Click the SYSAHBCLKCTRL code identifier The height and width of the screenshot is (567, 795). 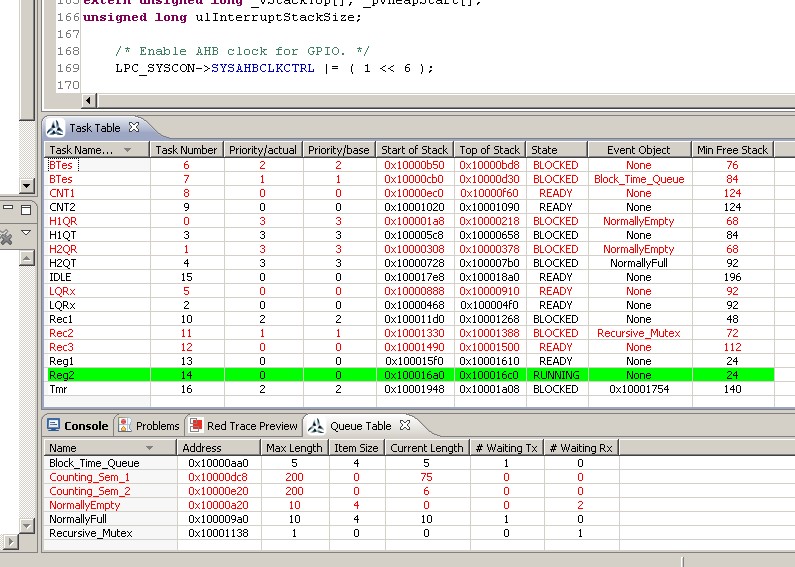(263, 68)
